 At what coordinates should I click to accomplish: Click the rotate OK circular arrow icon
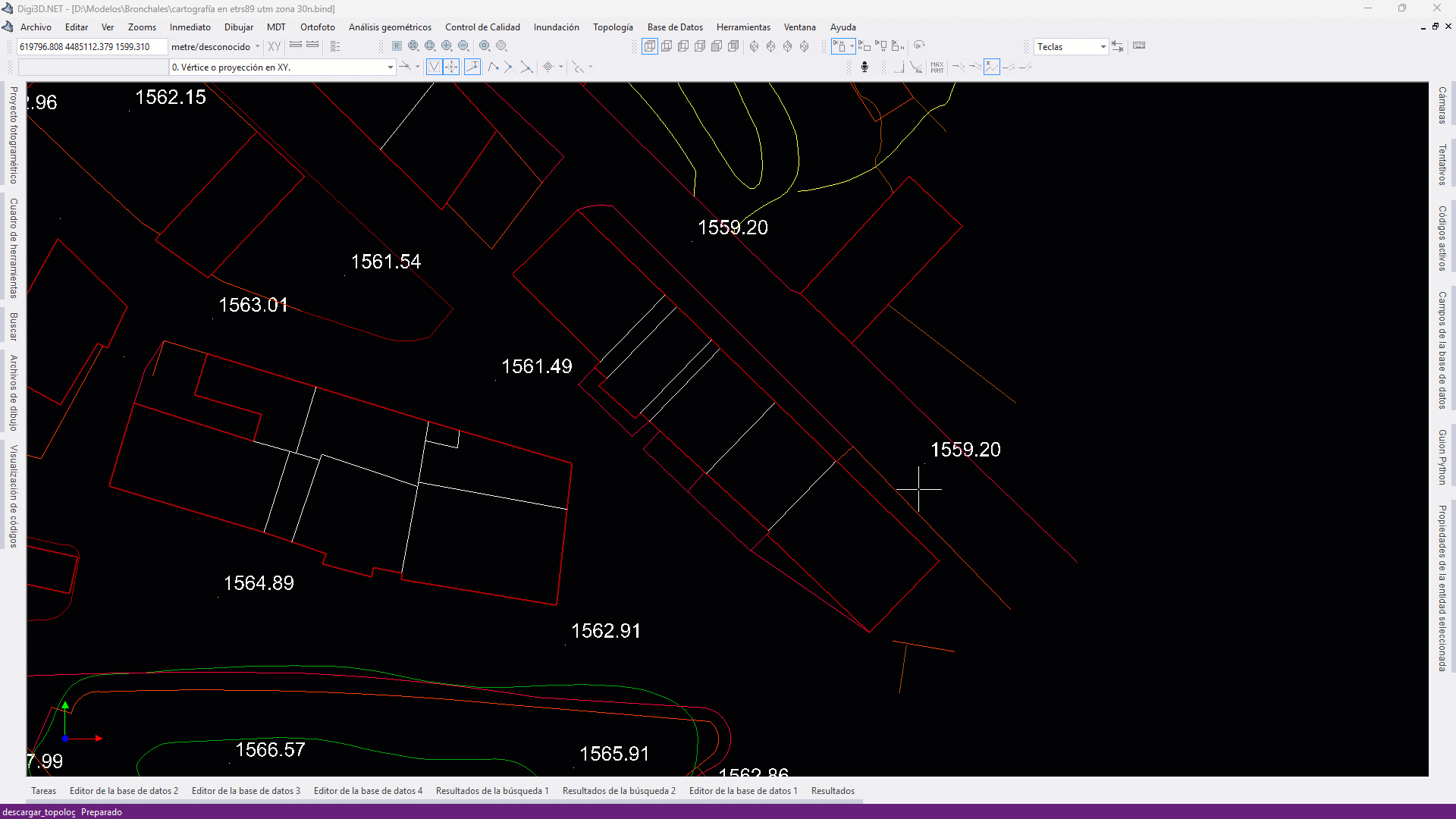919,45
